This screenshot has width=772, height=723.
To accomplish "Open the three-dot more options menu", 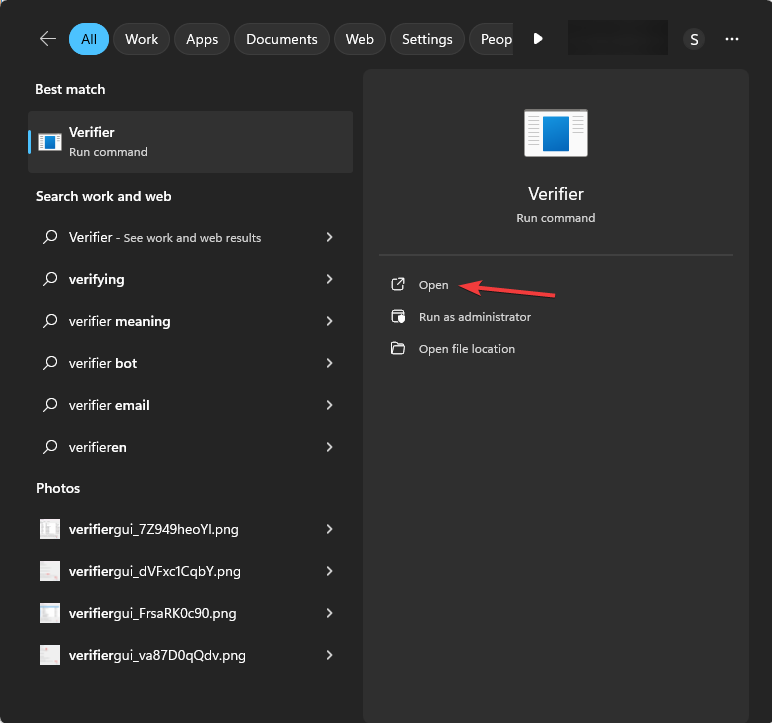I will pos(732,39).
